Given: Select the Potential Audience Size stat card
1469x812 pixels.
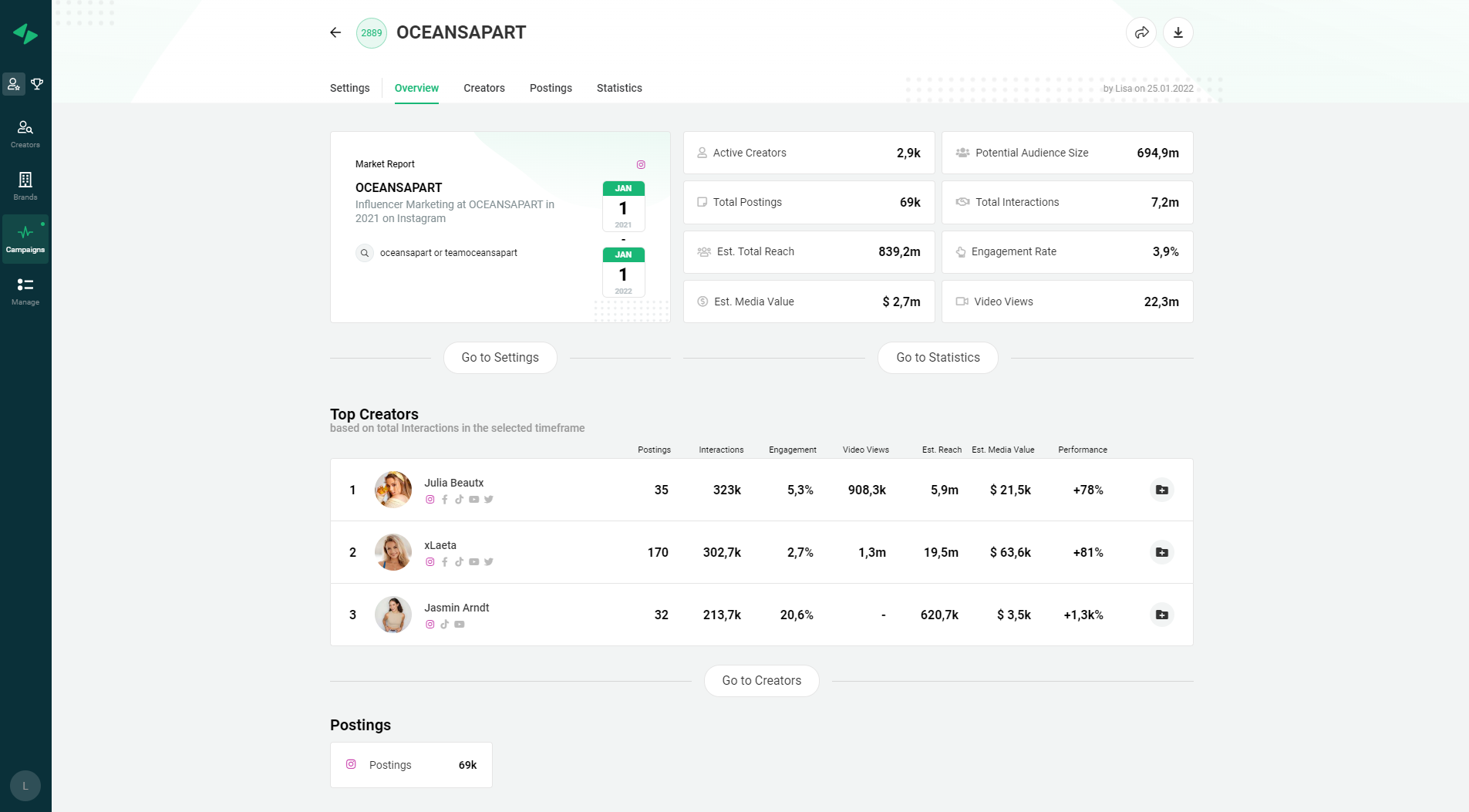Looking at the screenshot, I should (1067, 153).
